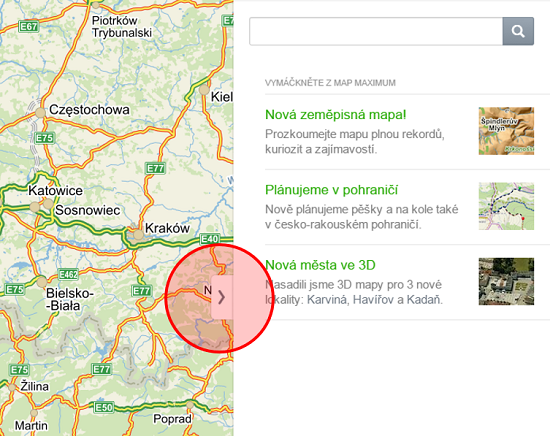Click the E50 road badge near Poprad

click(x=104, y=407)
